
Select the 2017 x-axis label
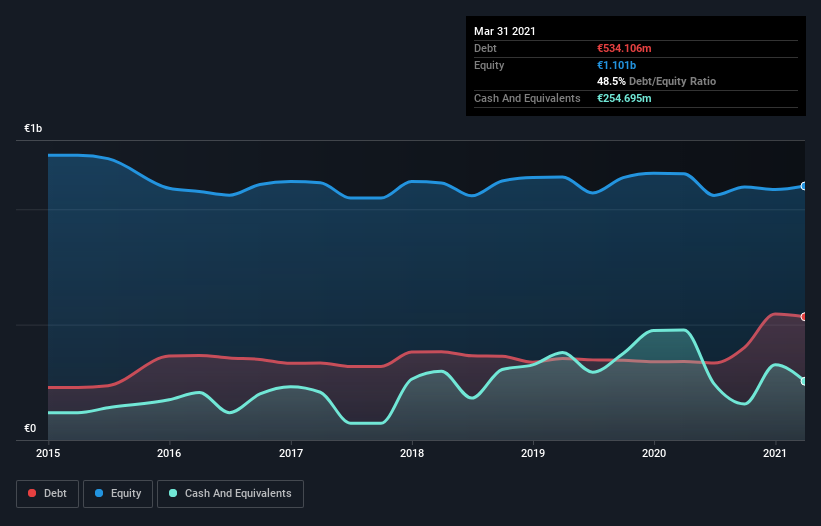(291, 453)
